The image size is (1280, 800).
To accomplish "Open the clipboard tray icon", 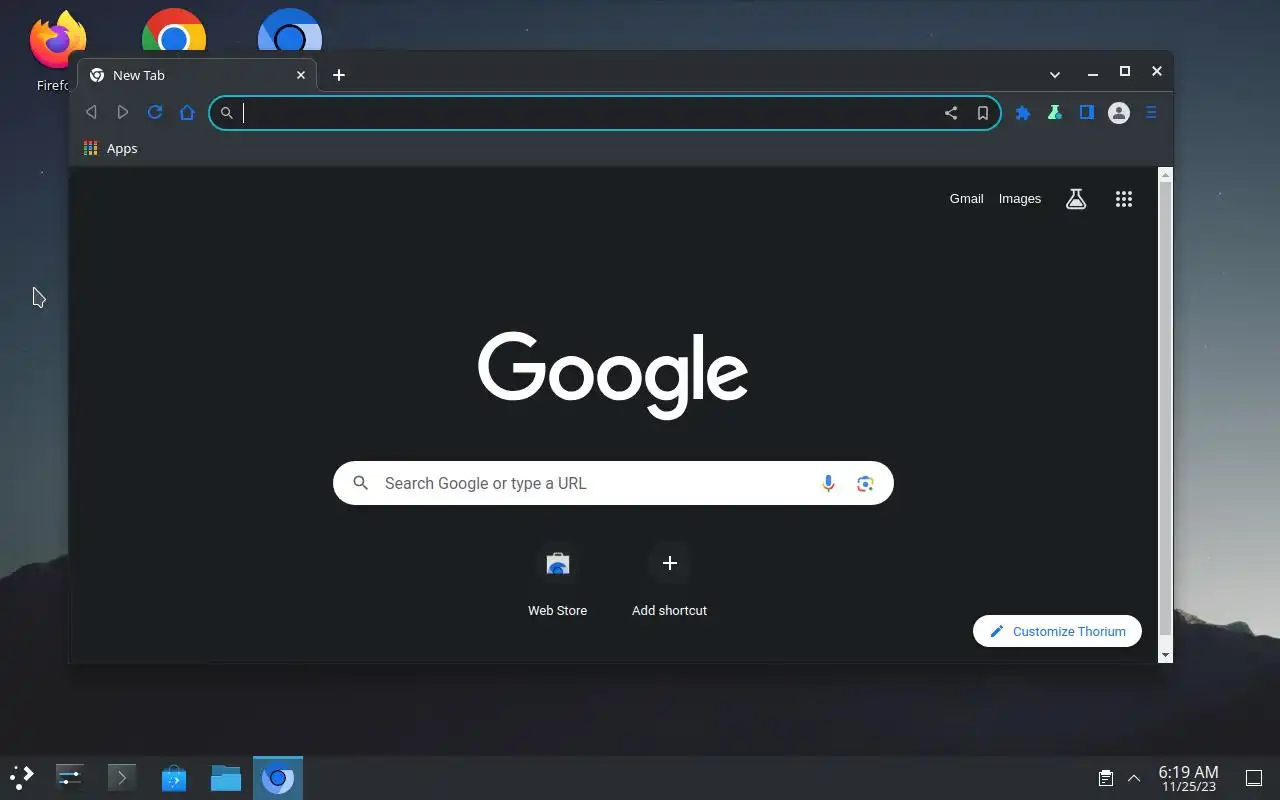I will pos(1106,778).
